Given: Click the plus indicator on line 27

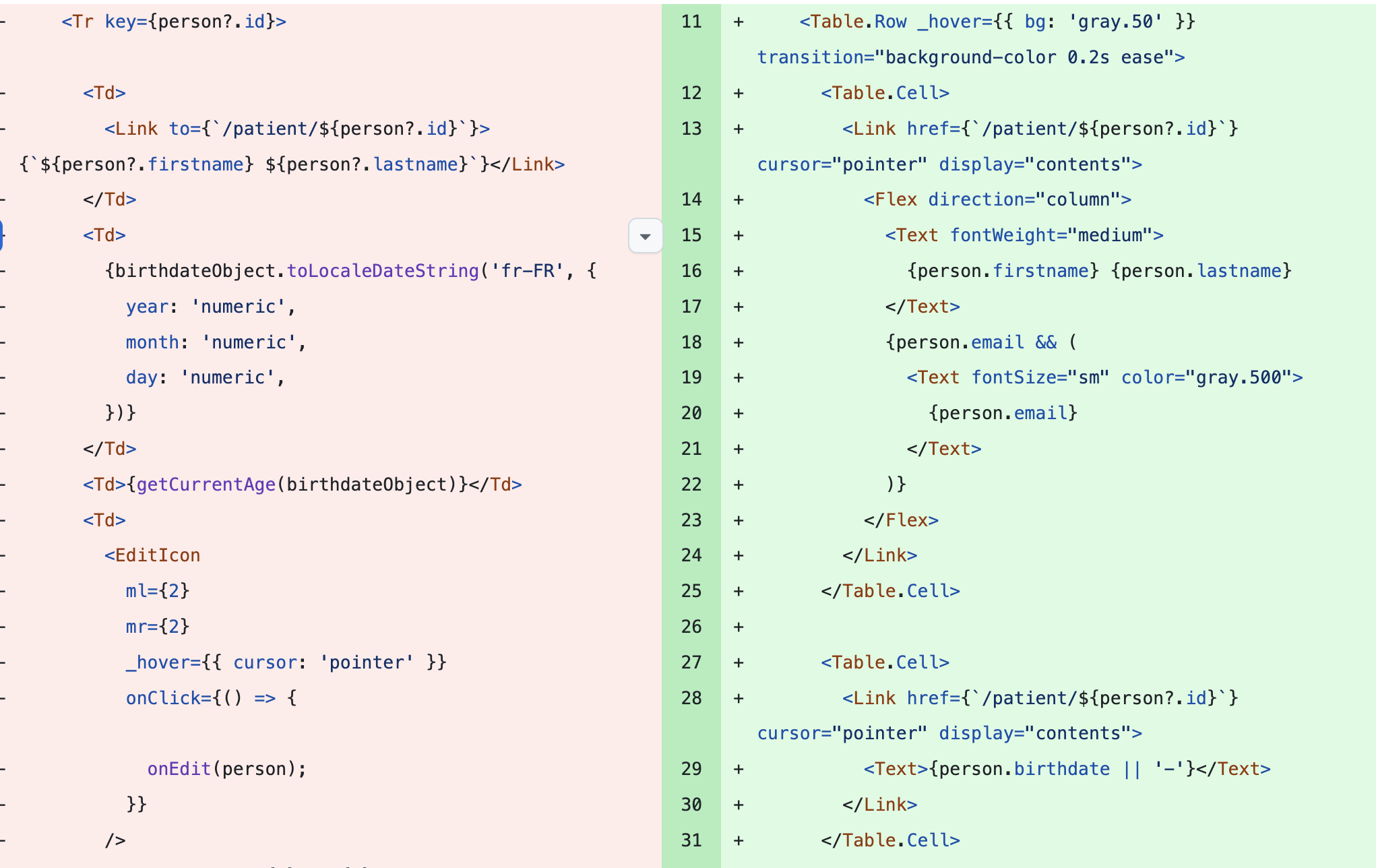Looking at the screenshot, I should coord(739,662).
